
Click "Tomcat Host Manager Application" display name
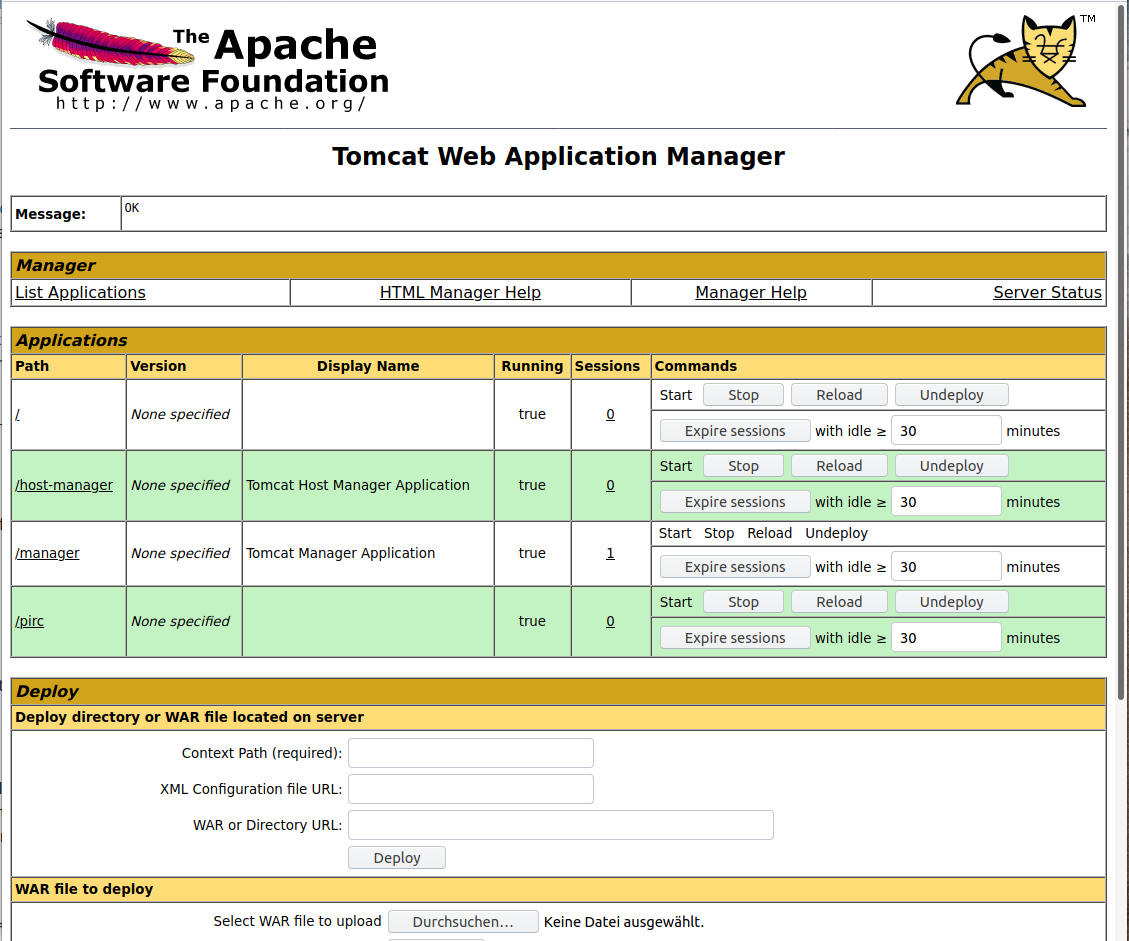[358, 485]
